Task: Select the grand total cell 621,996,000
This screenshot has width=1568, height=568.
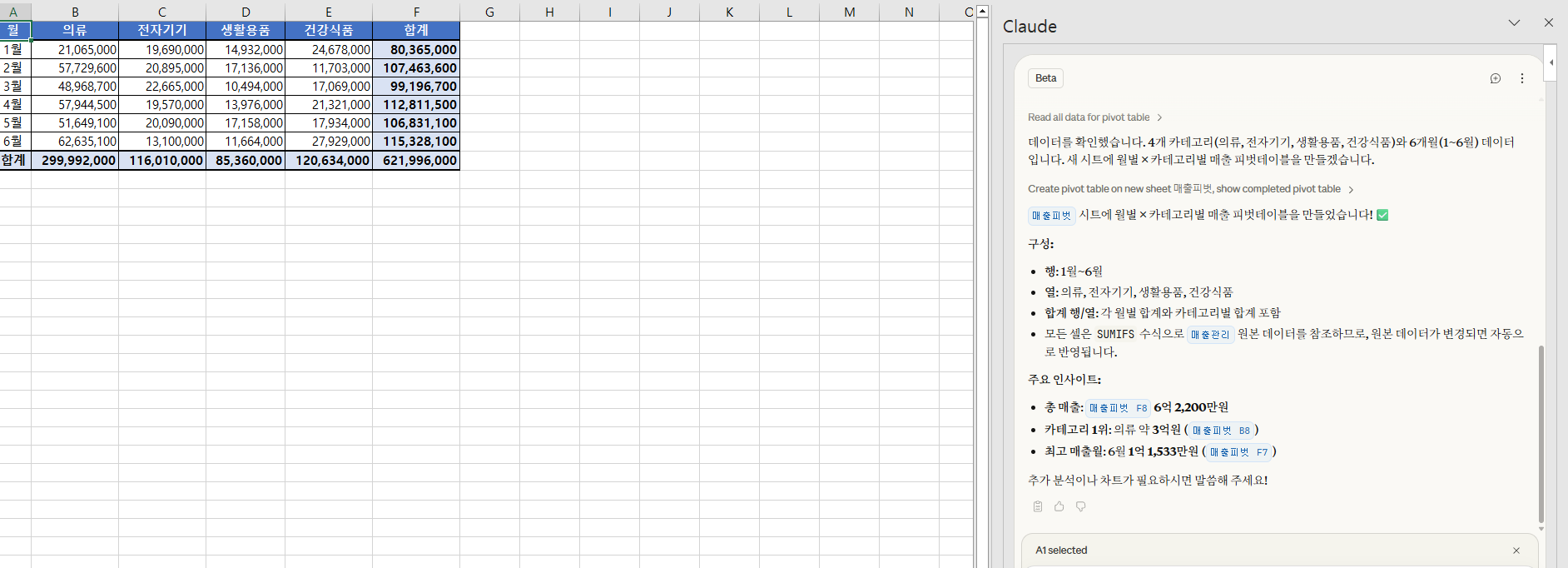Action: point(416,161)
